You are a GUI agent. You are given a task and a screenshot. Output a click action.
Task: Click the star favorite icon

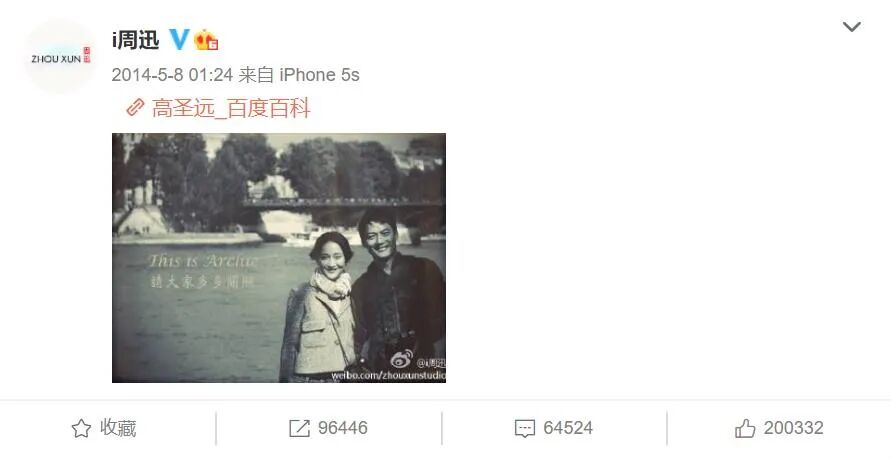(81, 428)
